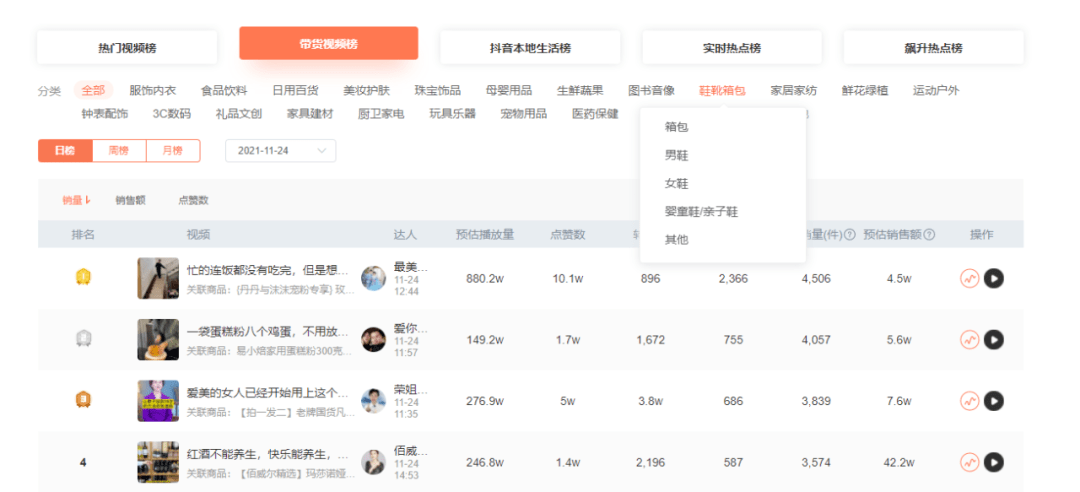Play the 一袋蛋糕粉八个鸡蛋 video
The height and width of the screenshot is (492, 1080).
point(993,340)
